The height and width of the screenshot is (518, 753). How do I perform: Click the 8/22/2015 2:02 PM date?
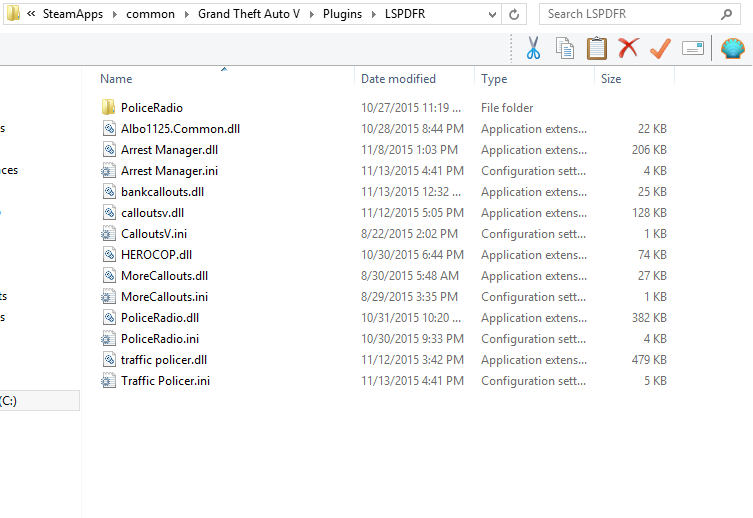(410, 234)
